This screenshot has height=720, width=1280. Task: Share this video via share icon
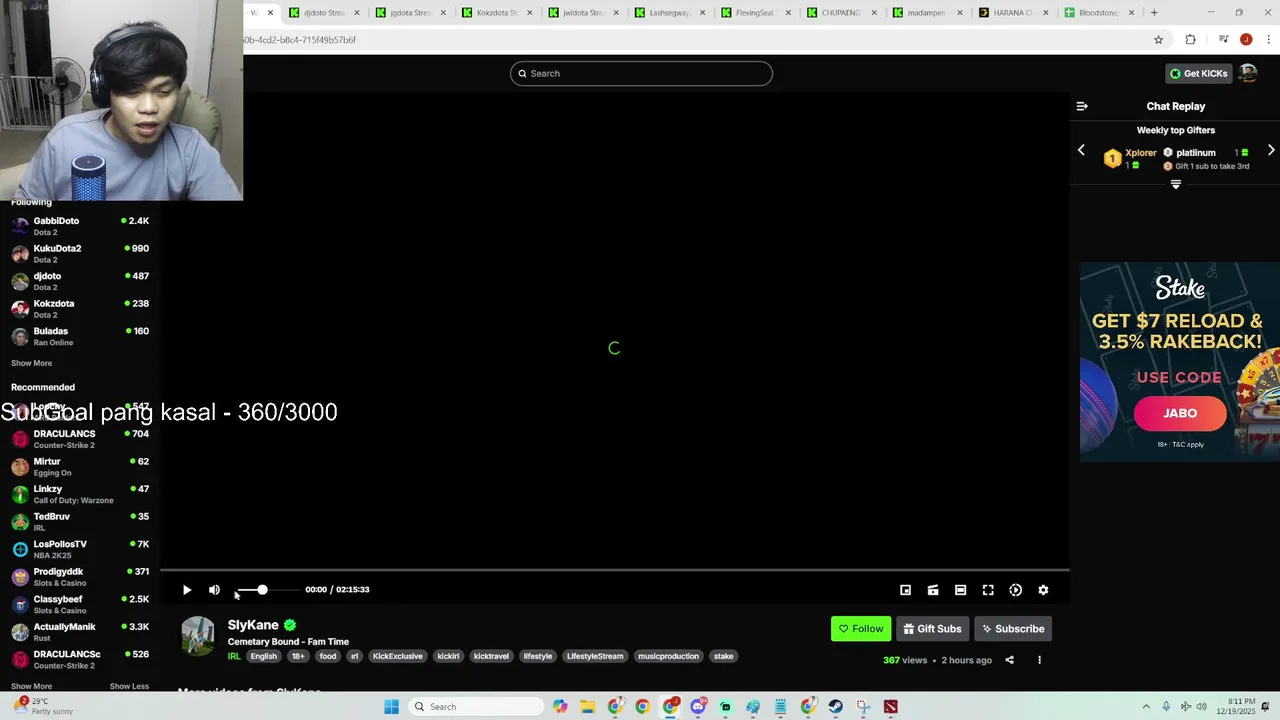tap(1009, 660)
